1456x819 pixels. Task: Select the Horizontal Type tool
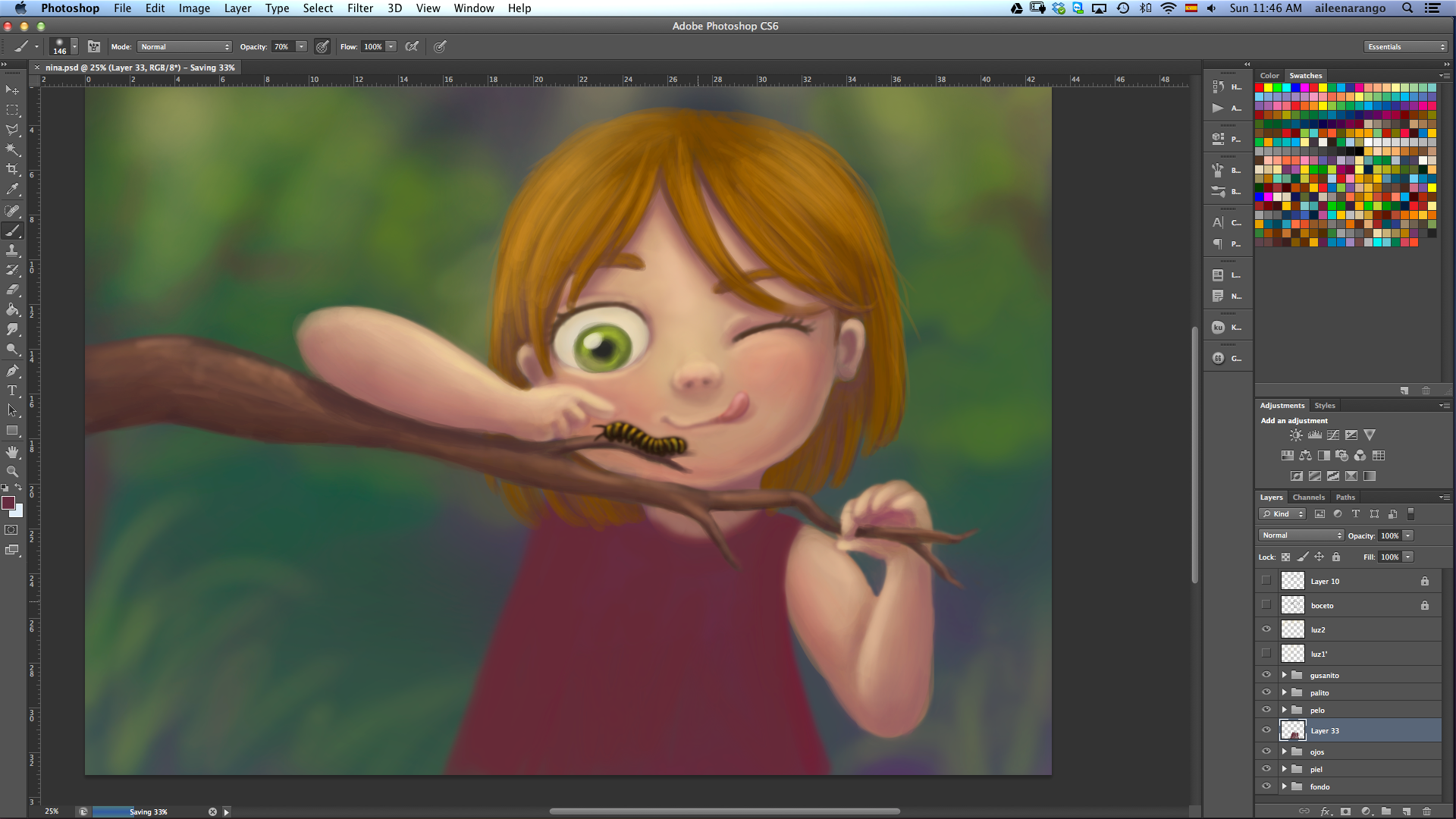(x=12, y=391)
